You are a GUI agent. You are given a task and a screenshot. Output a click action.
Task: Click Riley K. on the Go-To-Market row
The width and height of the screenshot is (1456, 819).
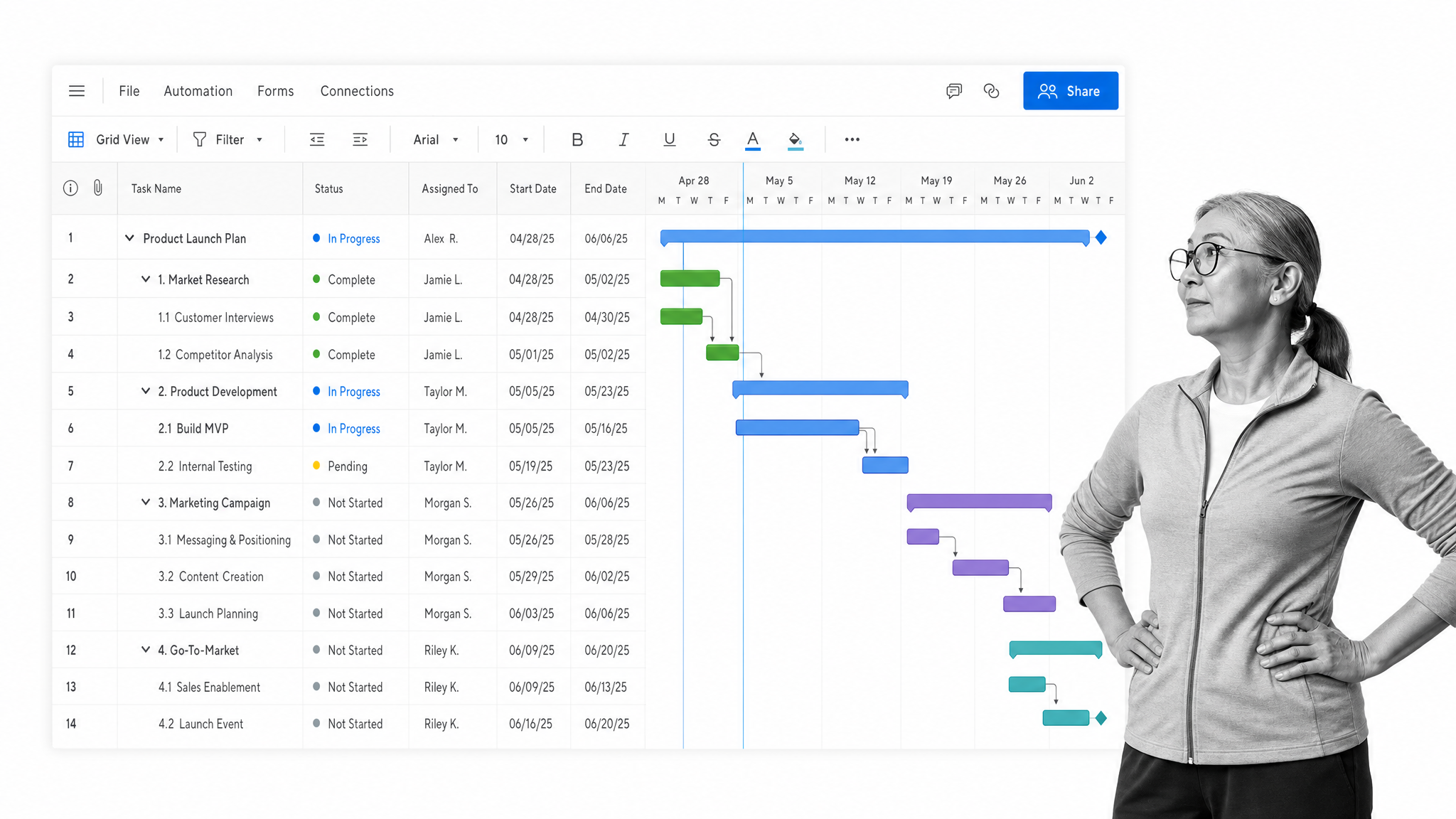pos(441,651)
